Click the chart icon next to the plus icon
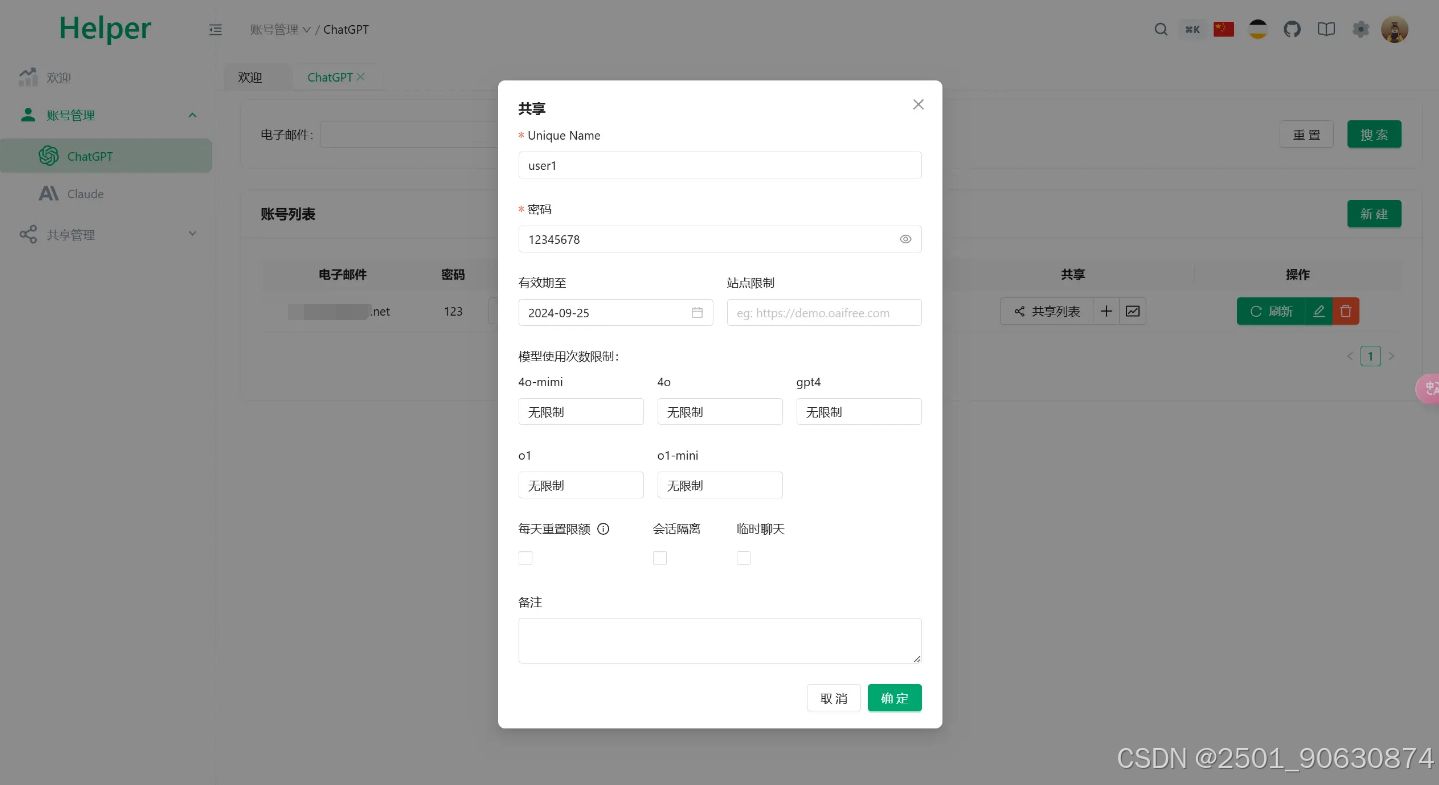 point(1132,311)
